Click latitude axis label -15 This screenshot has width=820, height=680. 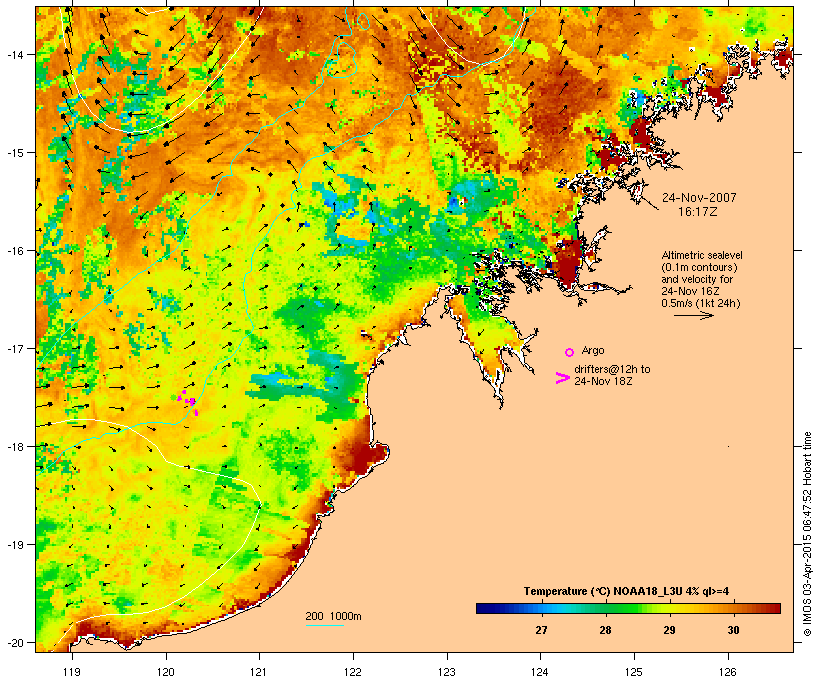point(15,153)
